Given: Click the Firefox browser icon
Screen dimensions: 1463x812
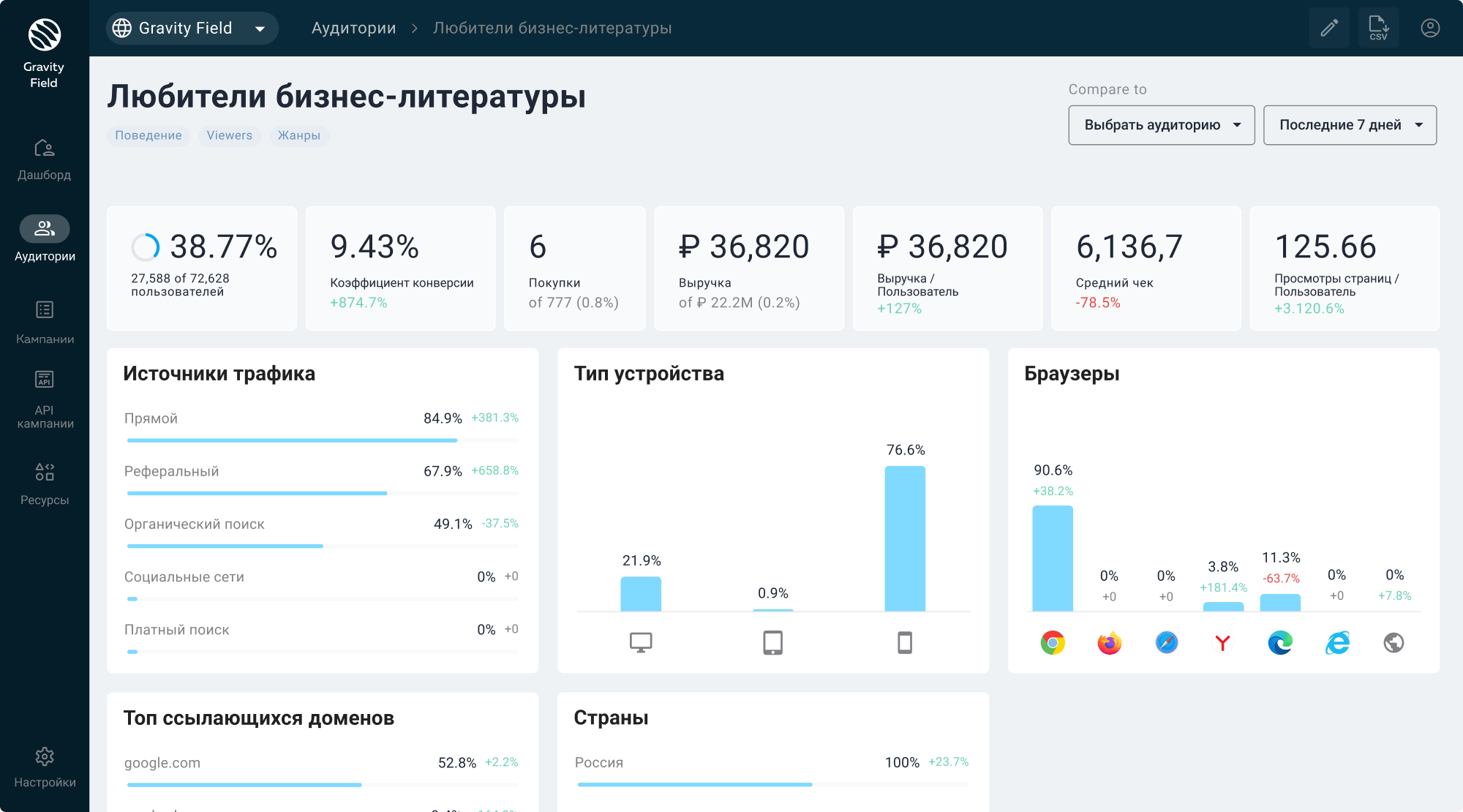Looking at the screenshot, I should [1109, 642].
